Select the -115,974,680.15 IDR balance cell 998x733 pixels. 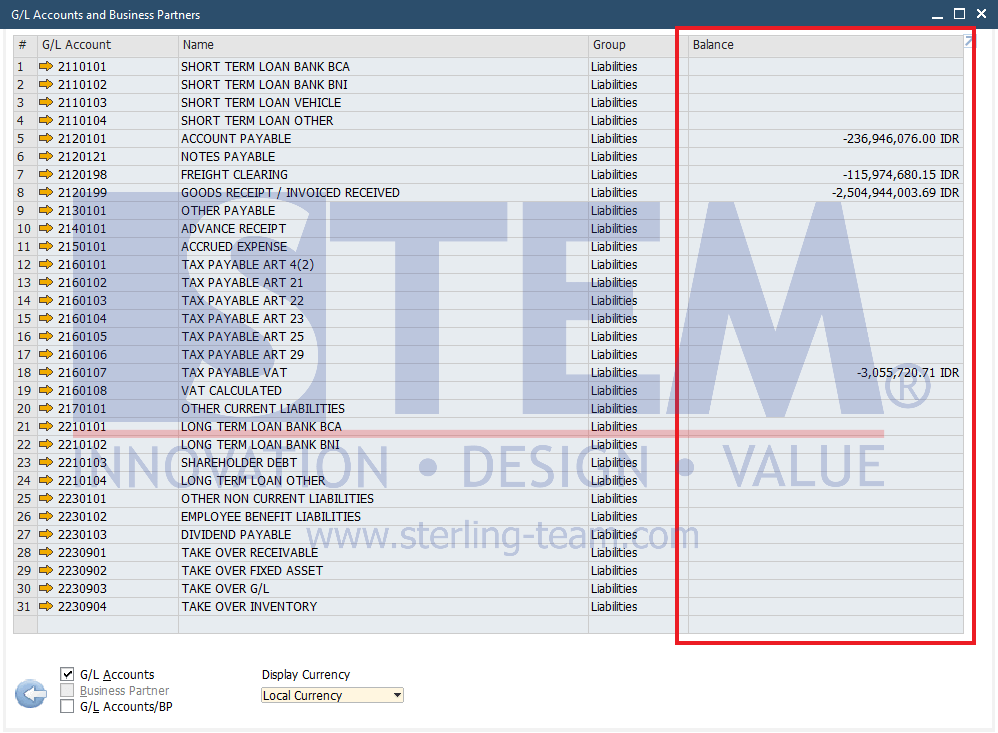point(826,174)
